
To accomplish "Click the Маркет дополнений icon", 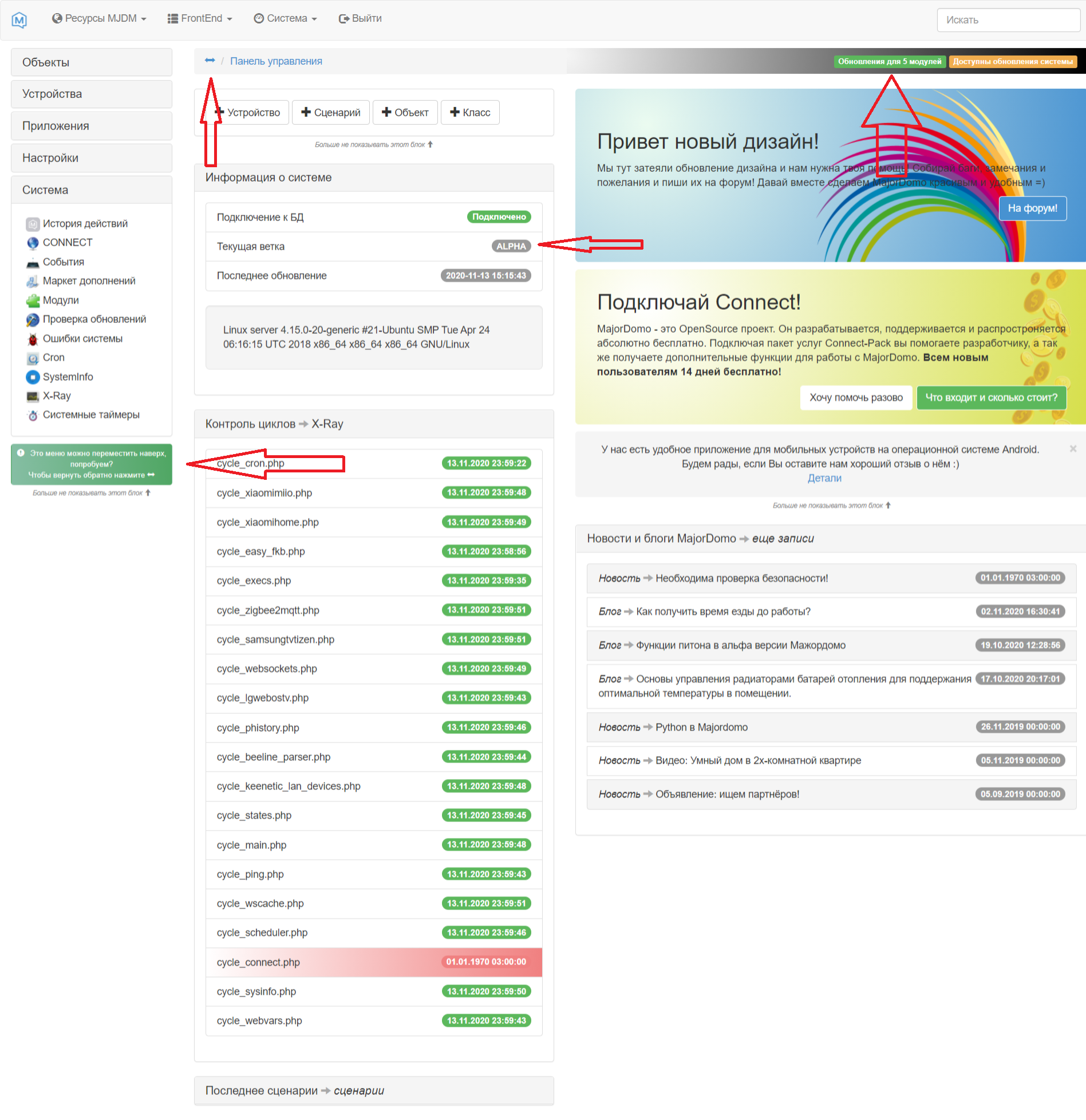I will click(x=33, y=281).
